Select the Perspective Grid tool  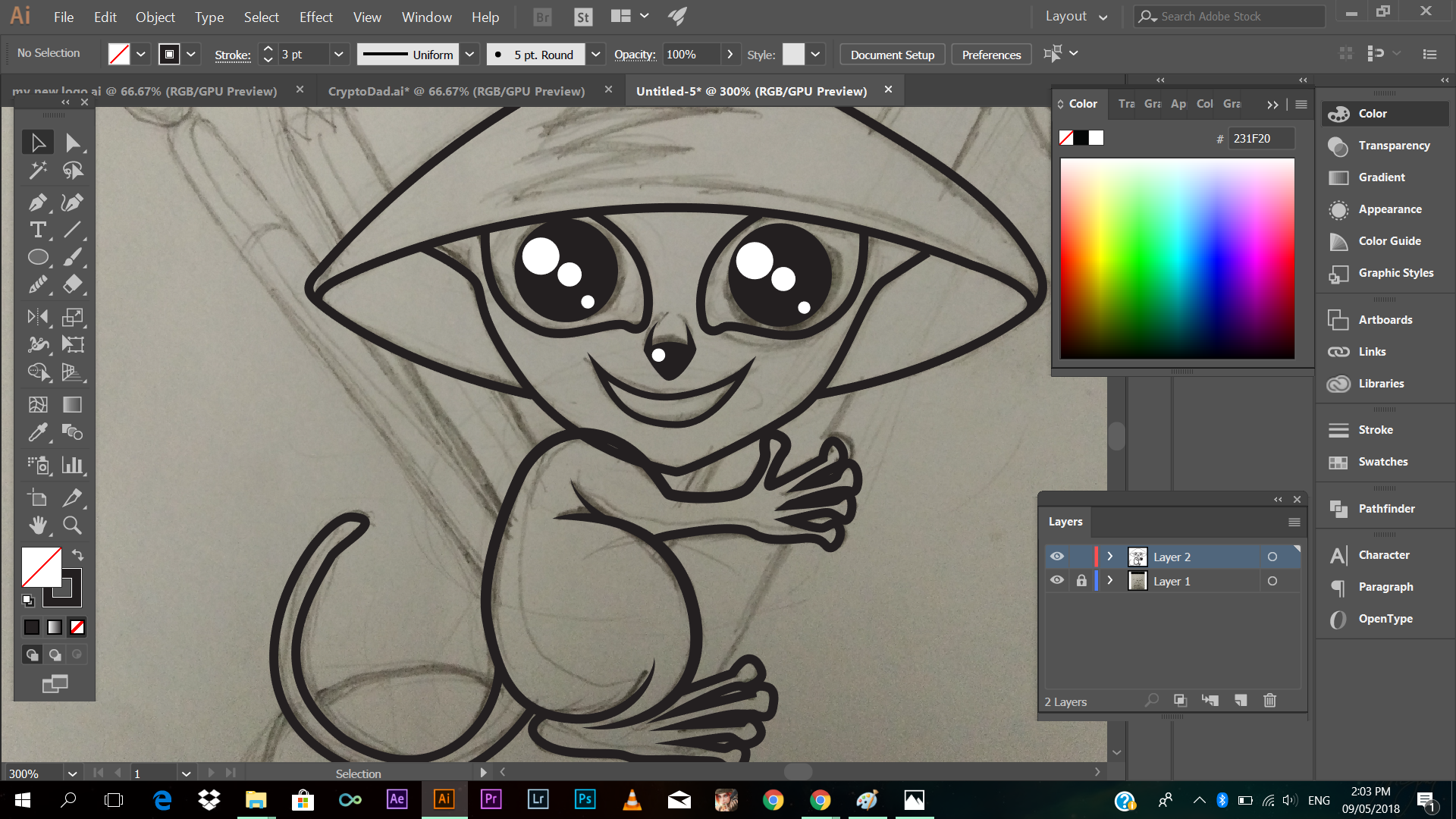click(73, 372)
